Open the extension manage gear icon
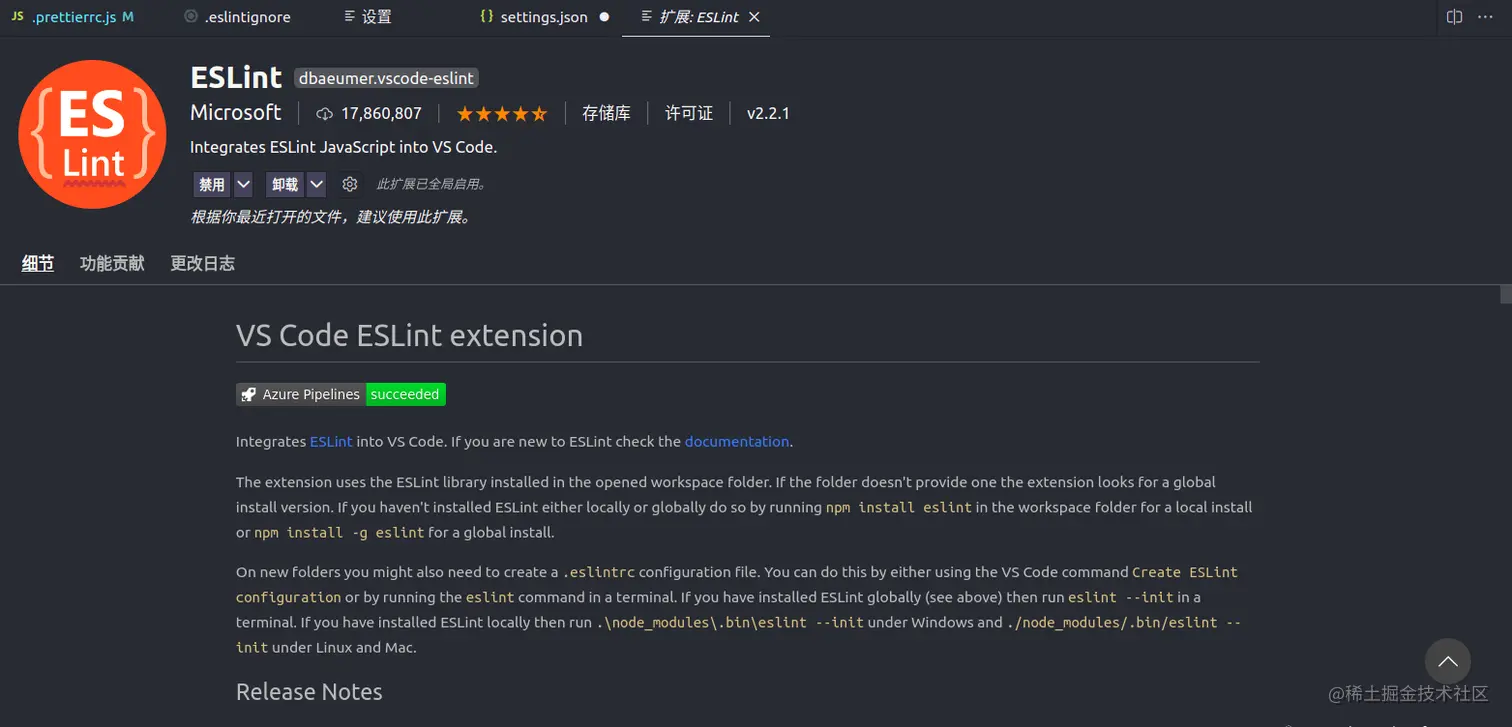 (x=350, y=184)
